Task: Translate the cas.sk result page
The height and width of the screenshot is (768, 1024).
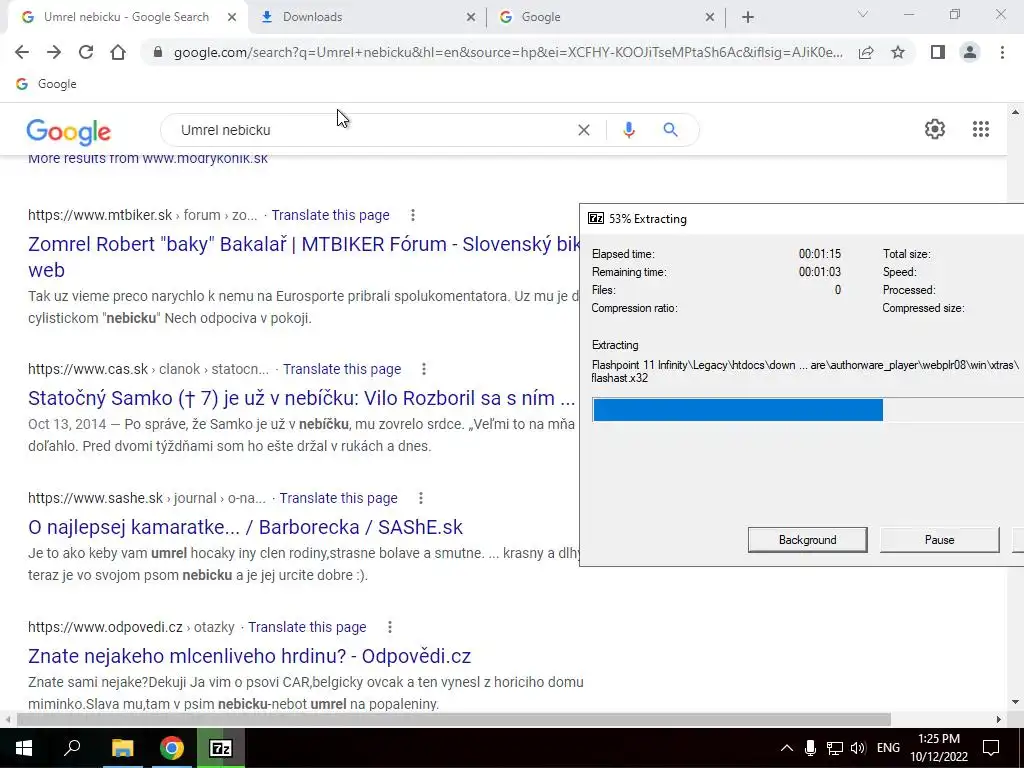Action: (342, 369)
